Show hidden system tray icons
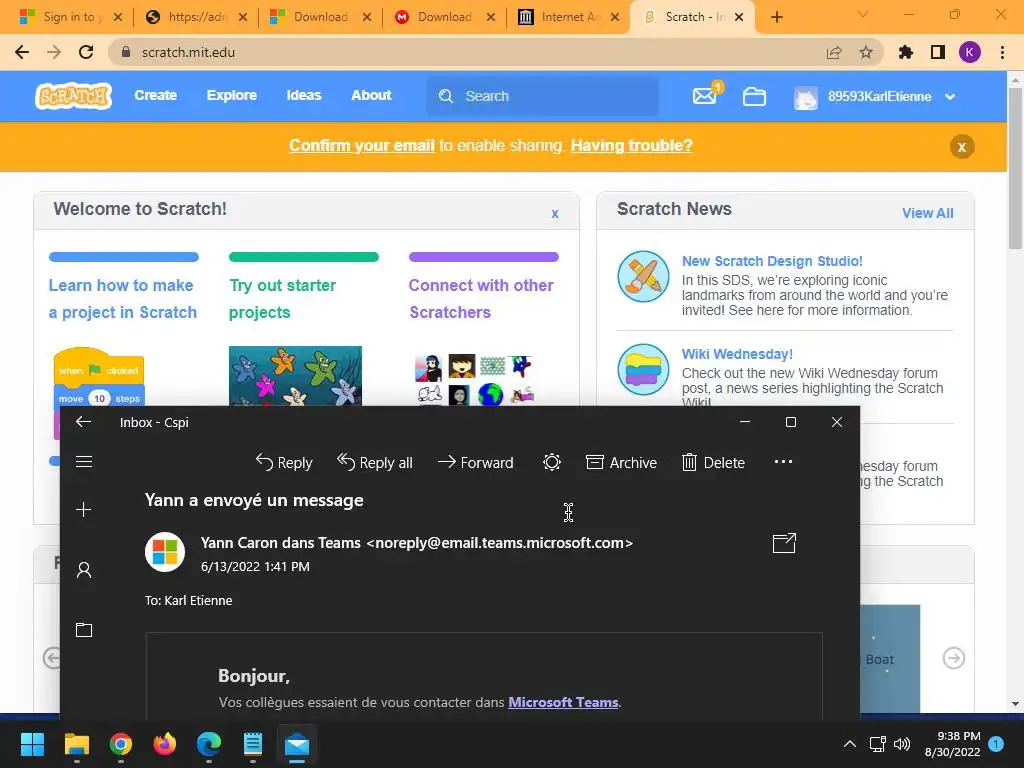The image size is (1024, 768). [850, 744]
